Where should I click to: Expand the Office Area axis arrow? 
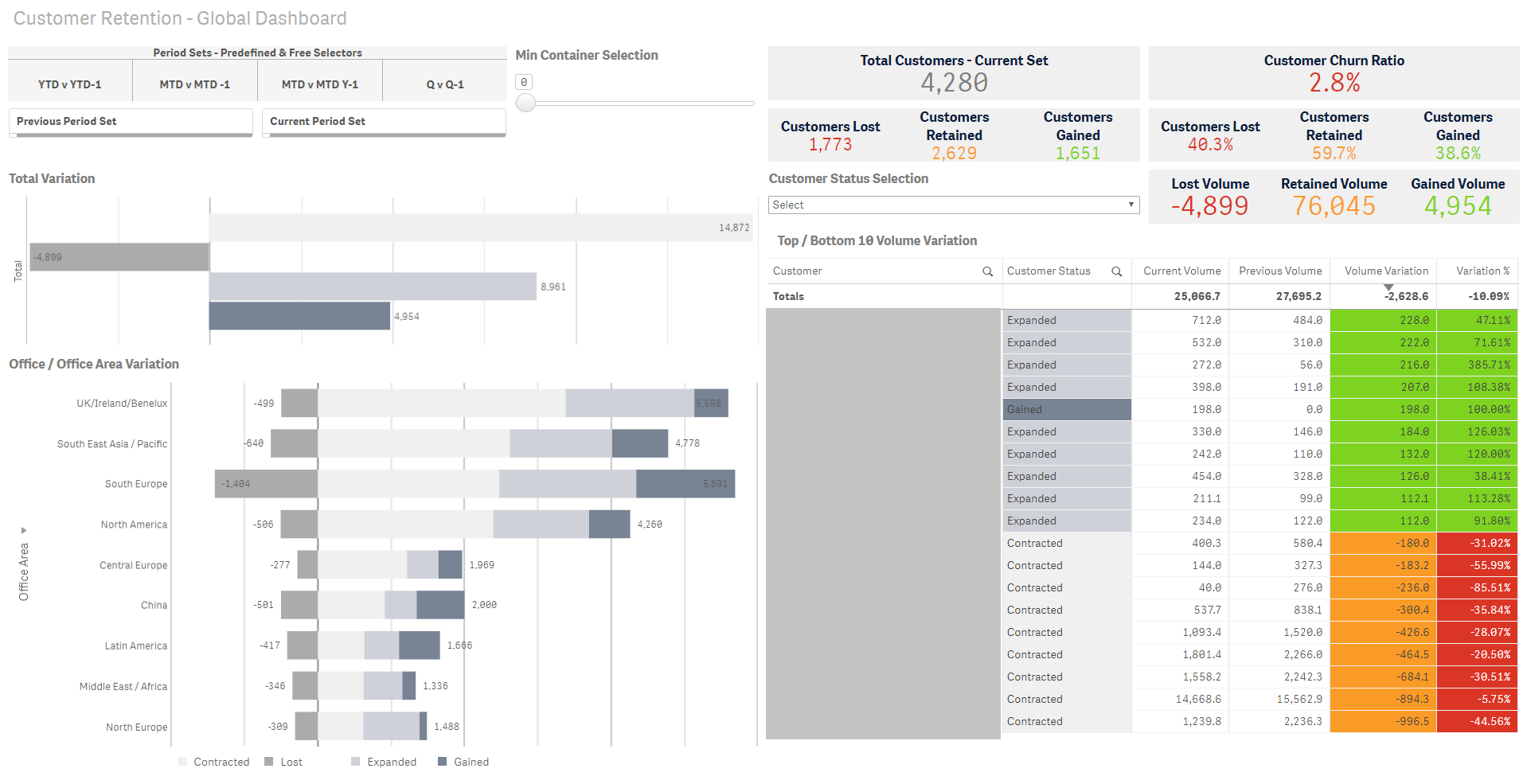[24, 530]
